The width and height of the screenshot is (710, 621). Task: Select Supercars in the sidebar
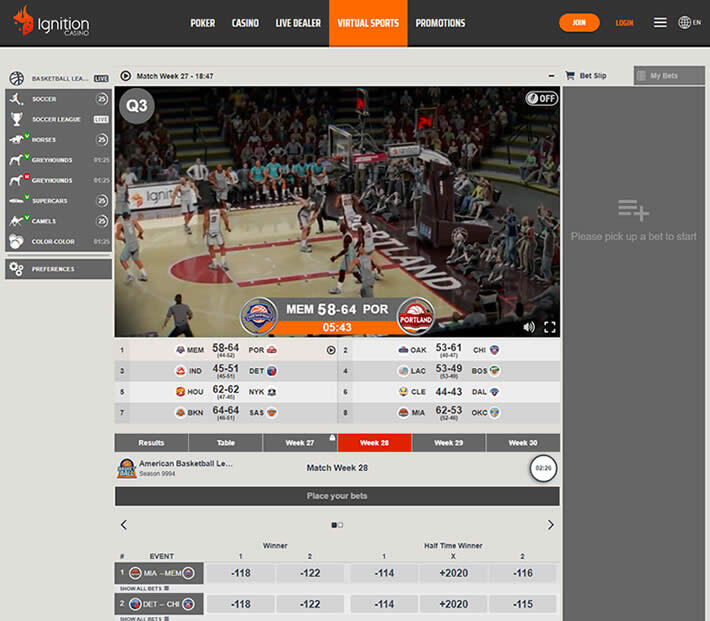[59, 201]
